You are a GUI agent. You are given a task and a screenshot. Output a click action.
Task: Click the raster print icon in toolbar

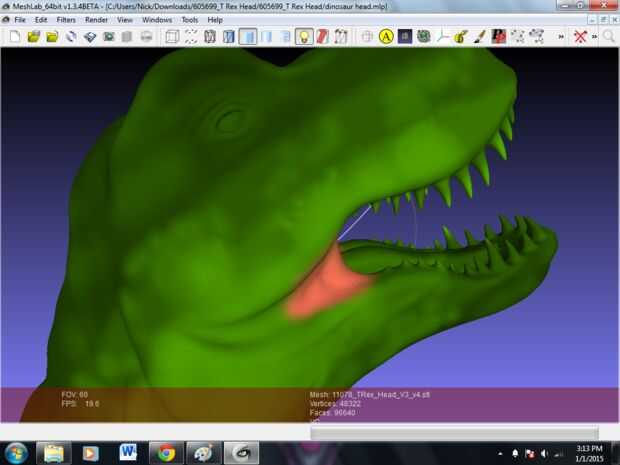[146, 37]
